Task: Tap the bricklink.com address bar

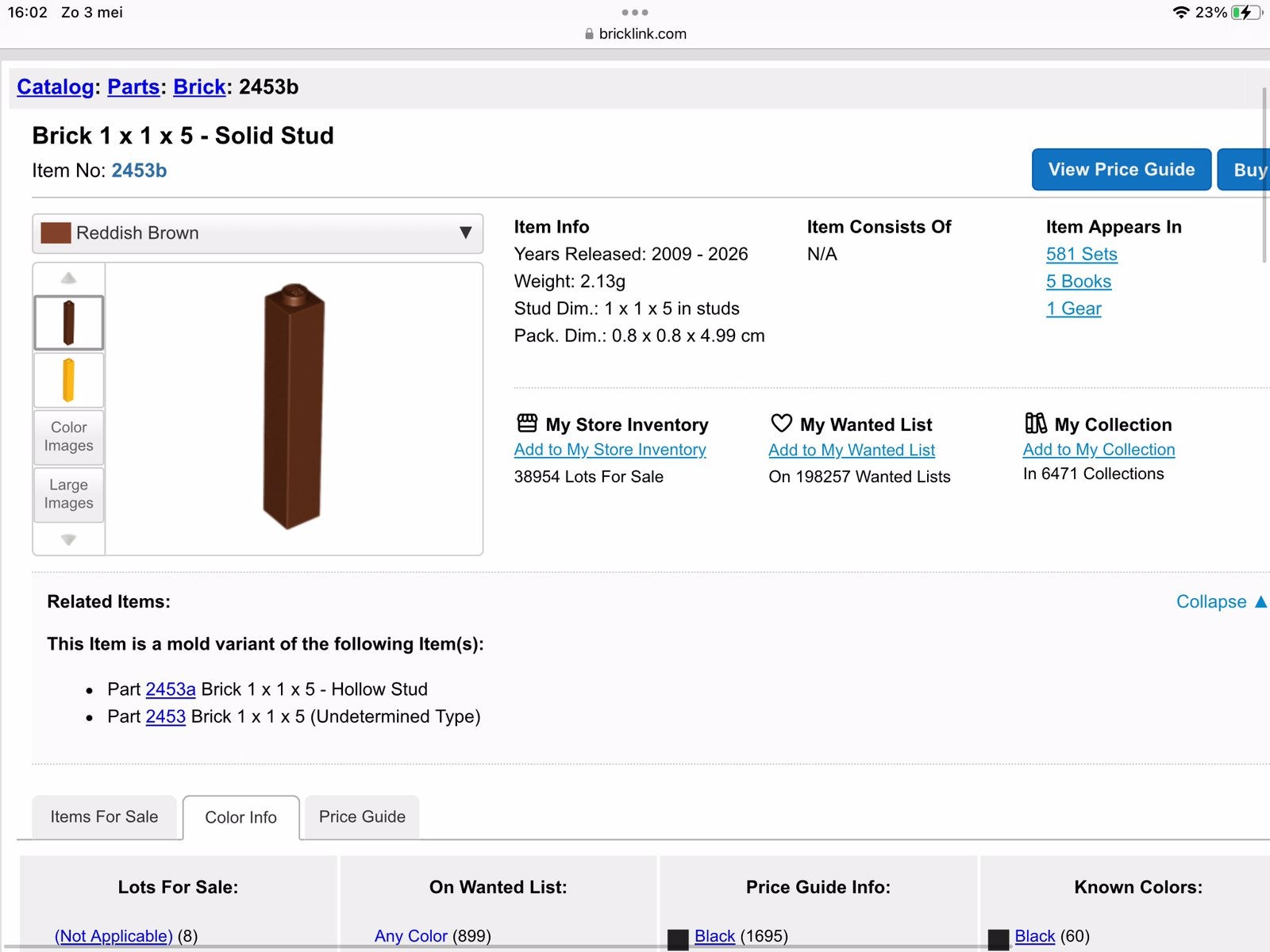Action: tap(635, 34)
